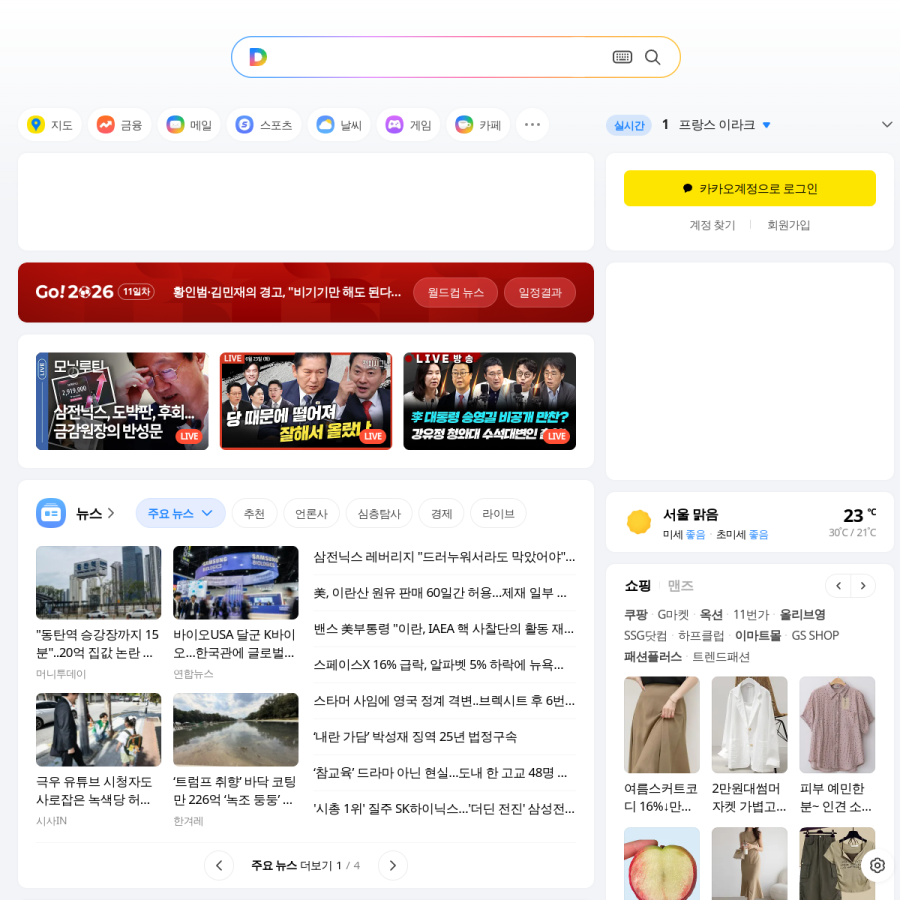The width and height of the screenshot is (900, 900).
Task: Select the 경제 news tab
Action: pos(441,513)
